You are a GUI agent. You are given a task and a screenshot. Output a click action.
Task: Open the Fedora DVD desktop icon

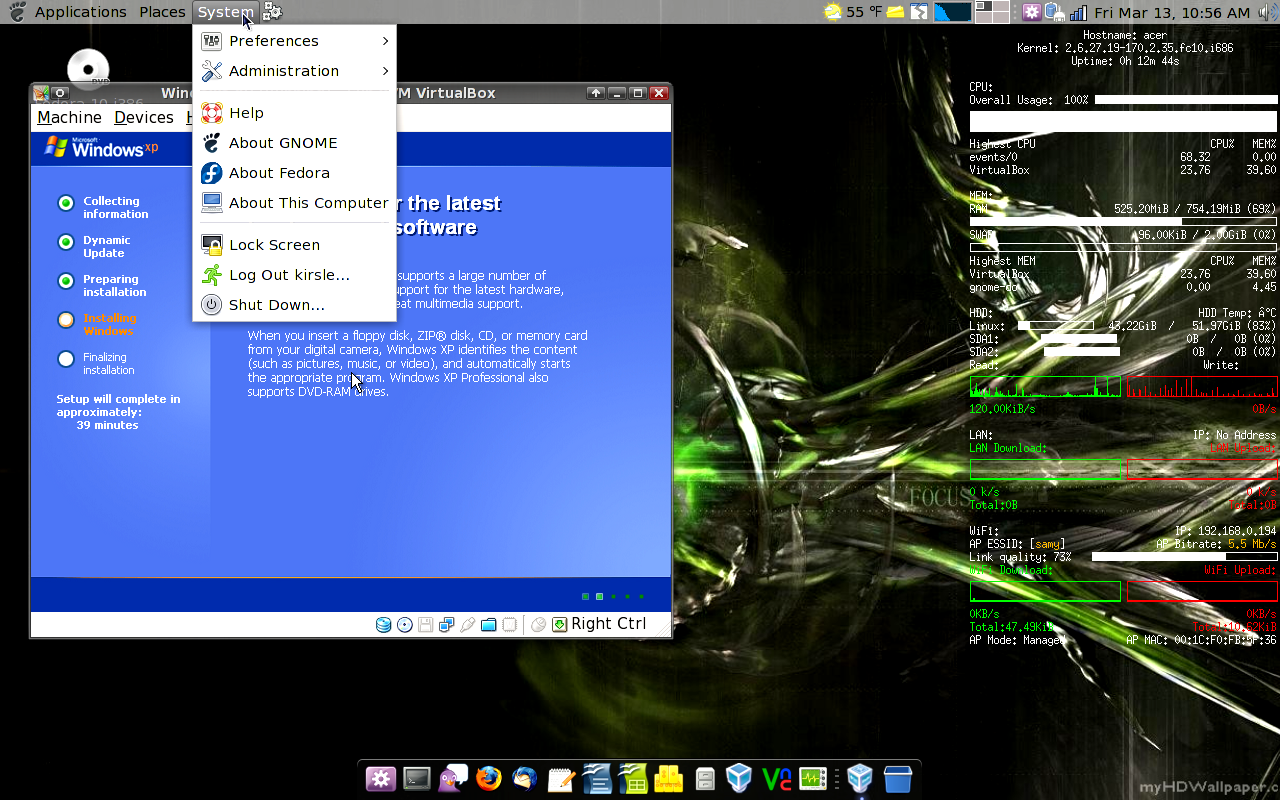(88, 68)
